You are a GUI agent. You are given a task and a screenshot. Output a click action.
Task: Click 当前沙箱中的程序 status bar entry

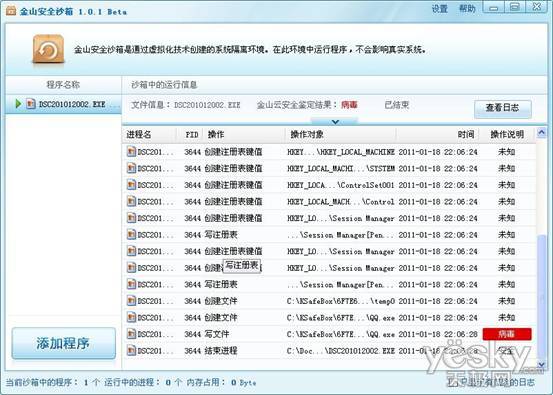coord(53,382)
